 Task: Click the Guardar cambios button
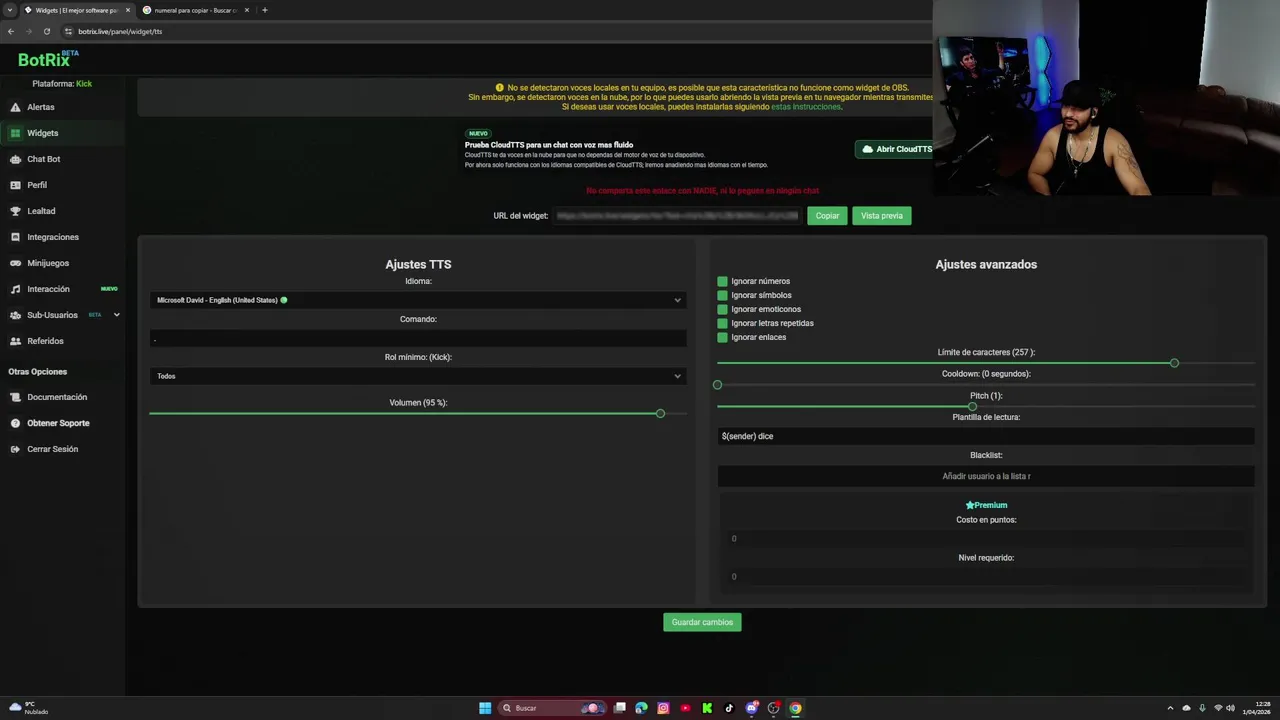pos(702,622)
